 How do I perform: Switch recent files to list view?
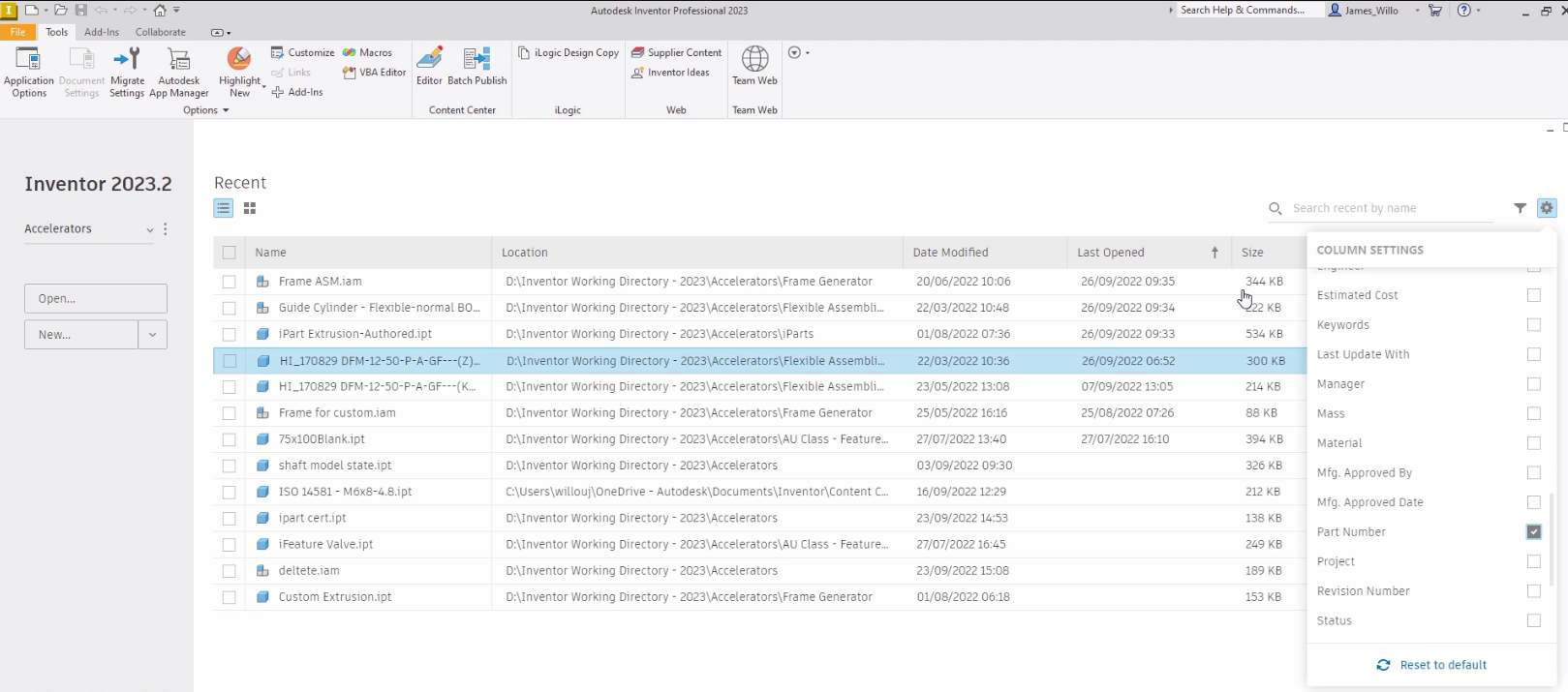coord(224,208)
